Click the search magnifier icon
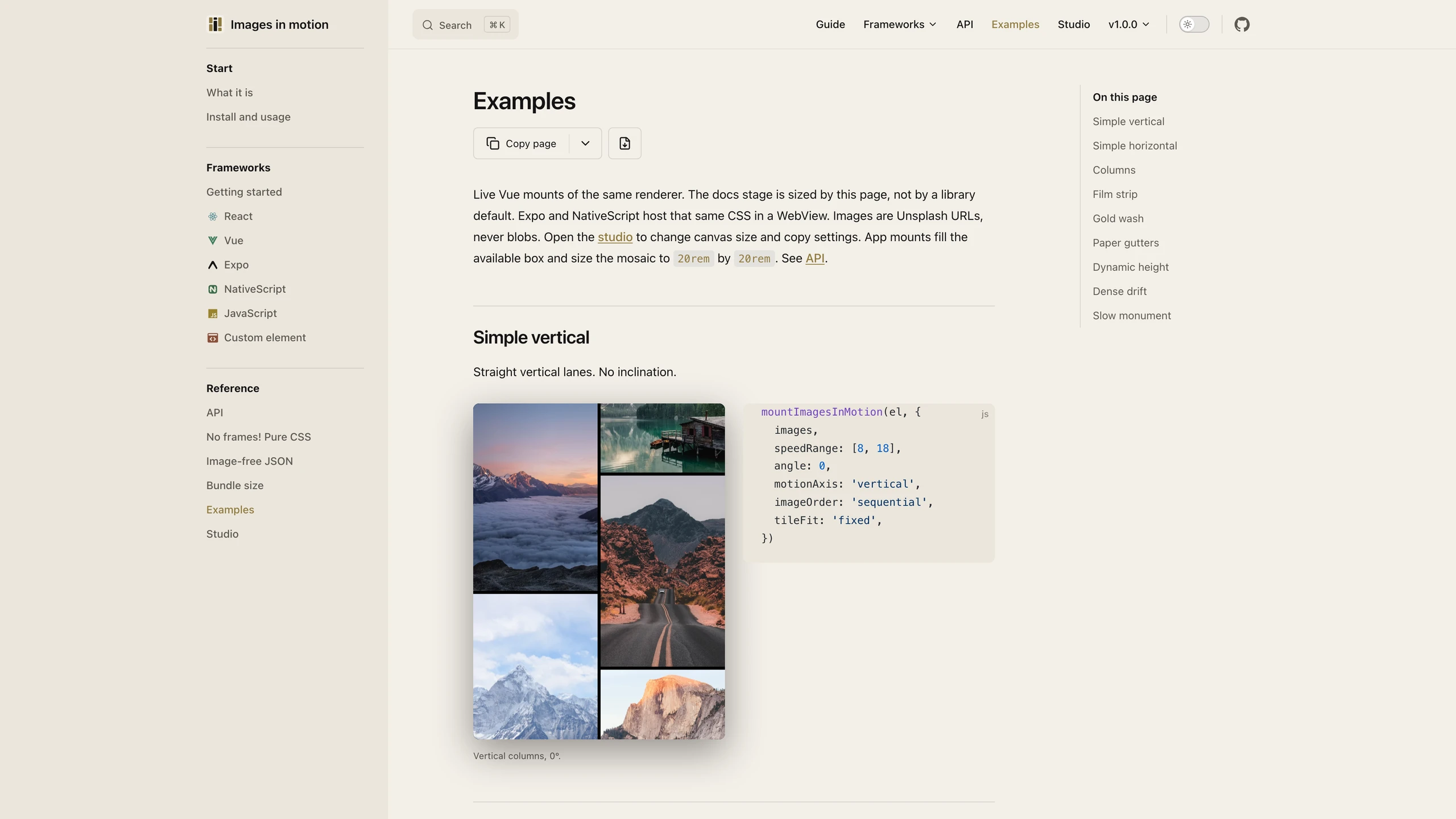 coord(428,25)
